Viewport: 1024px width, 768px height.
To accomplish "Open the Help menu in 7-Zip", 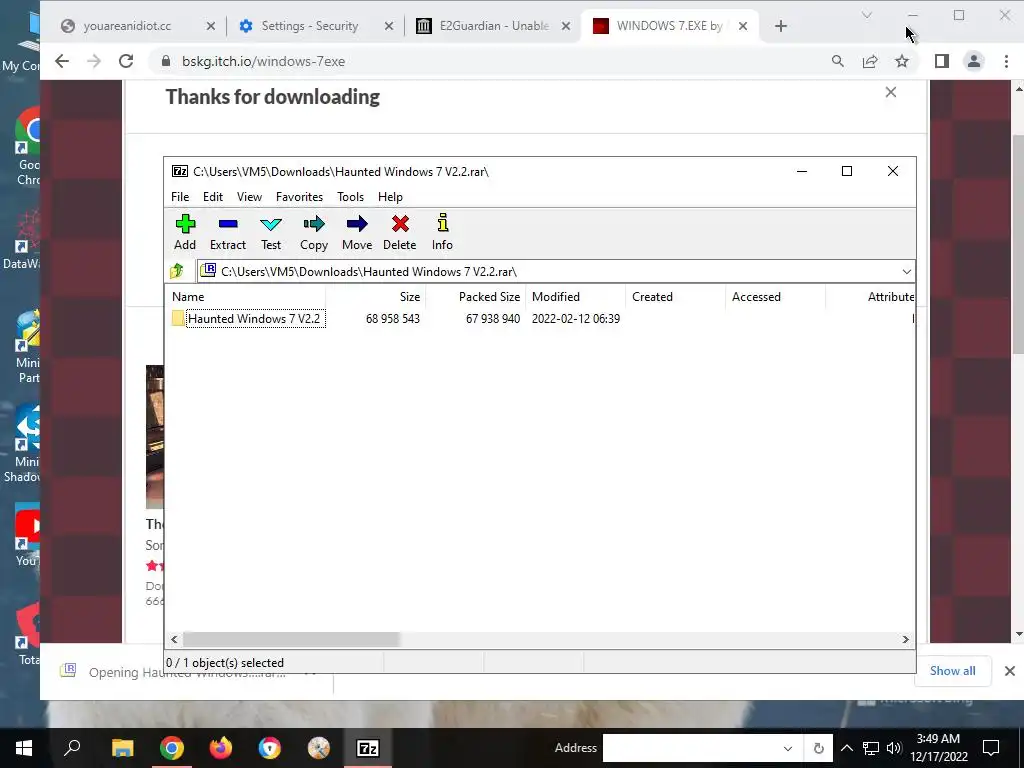I will [x=390, y=197].
